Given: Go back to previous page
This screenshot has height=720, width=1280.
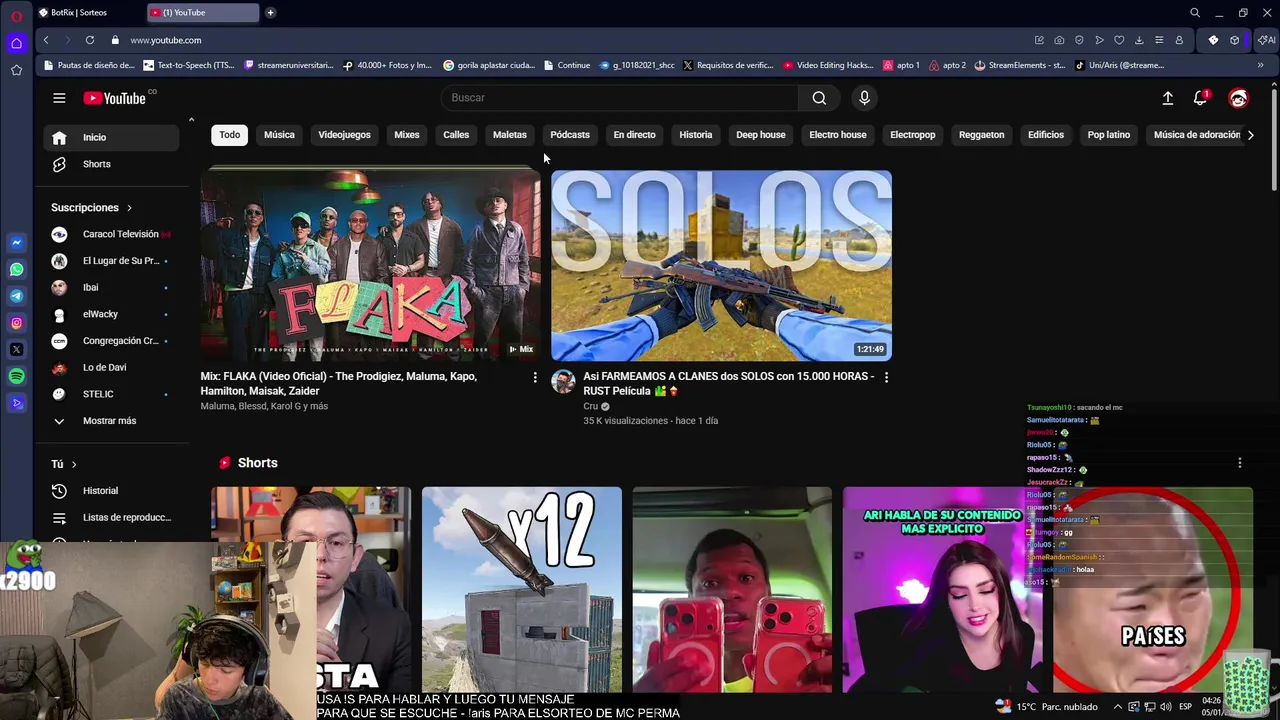Looking at the screenshot, I should 46,40.
